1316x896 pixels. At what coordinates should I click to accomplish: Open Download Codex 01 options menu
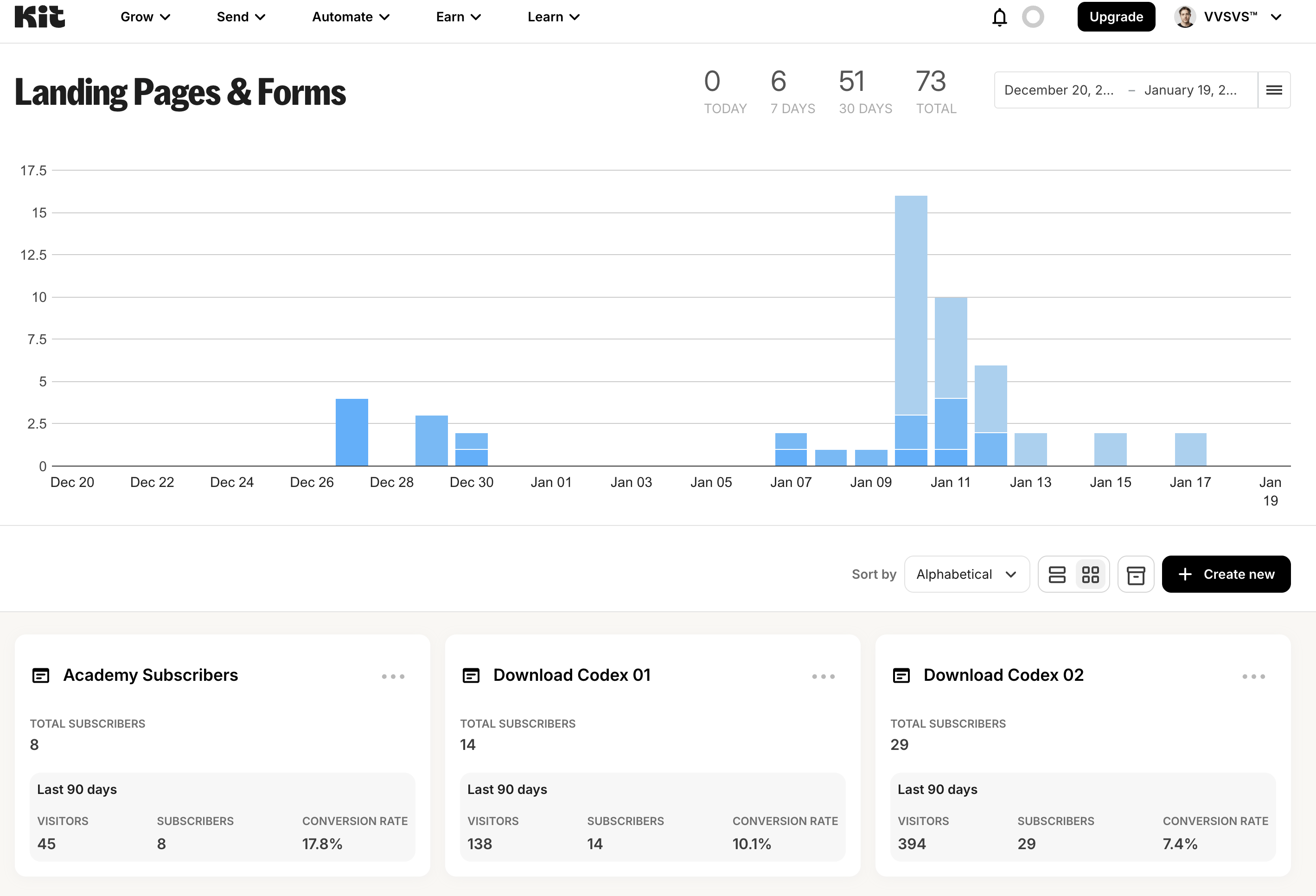(x=824, y=676)
